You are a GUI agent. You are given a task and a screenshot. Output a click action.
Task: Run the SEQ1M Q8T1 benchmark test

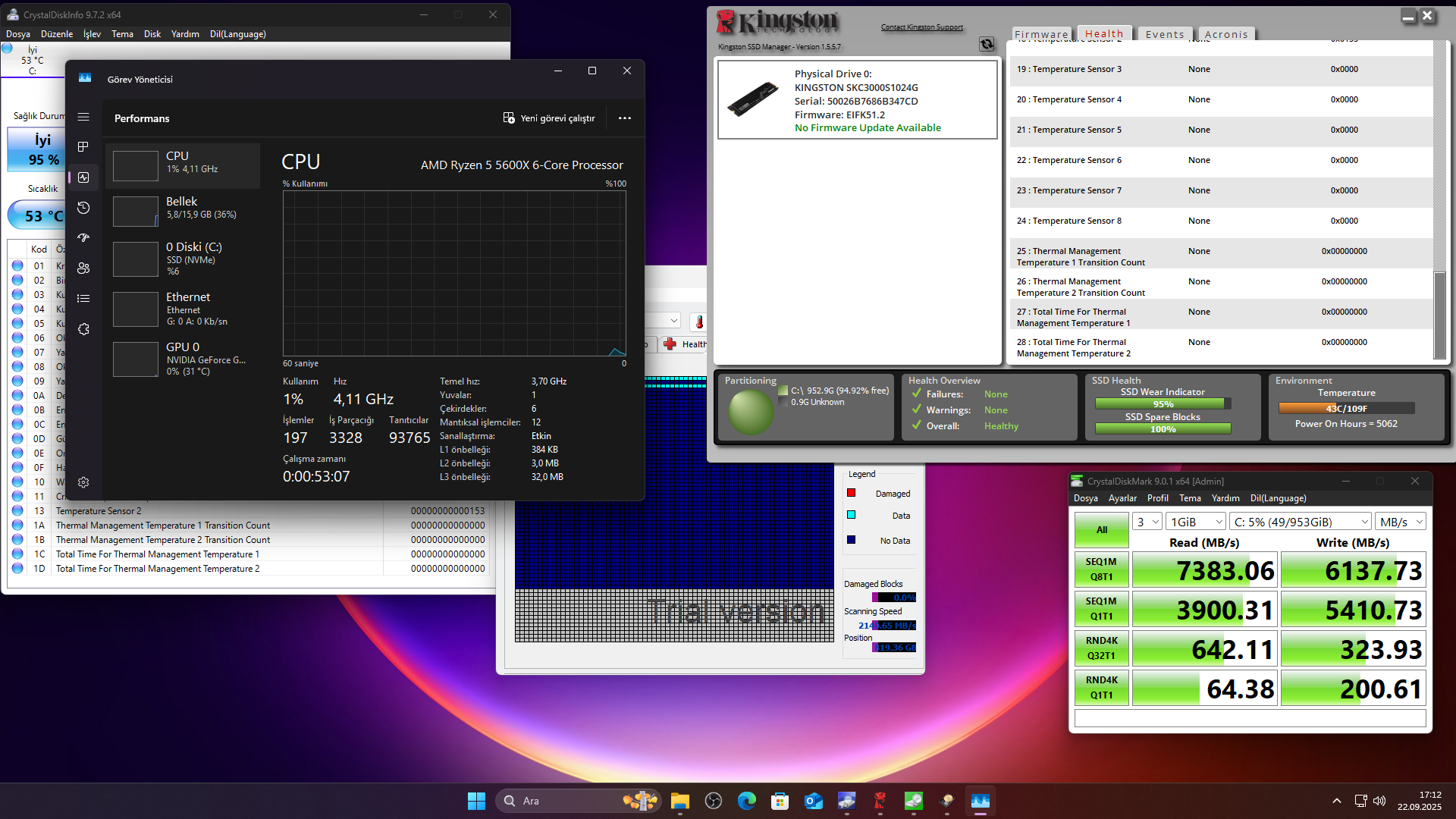tap(1102, 570)
